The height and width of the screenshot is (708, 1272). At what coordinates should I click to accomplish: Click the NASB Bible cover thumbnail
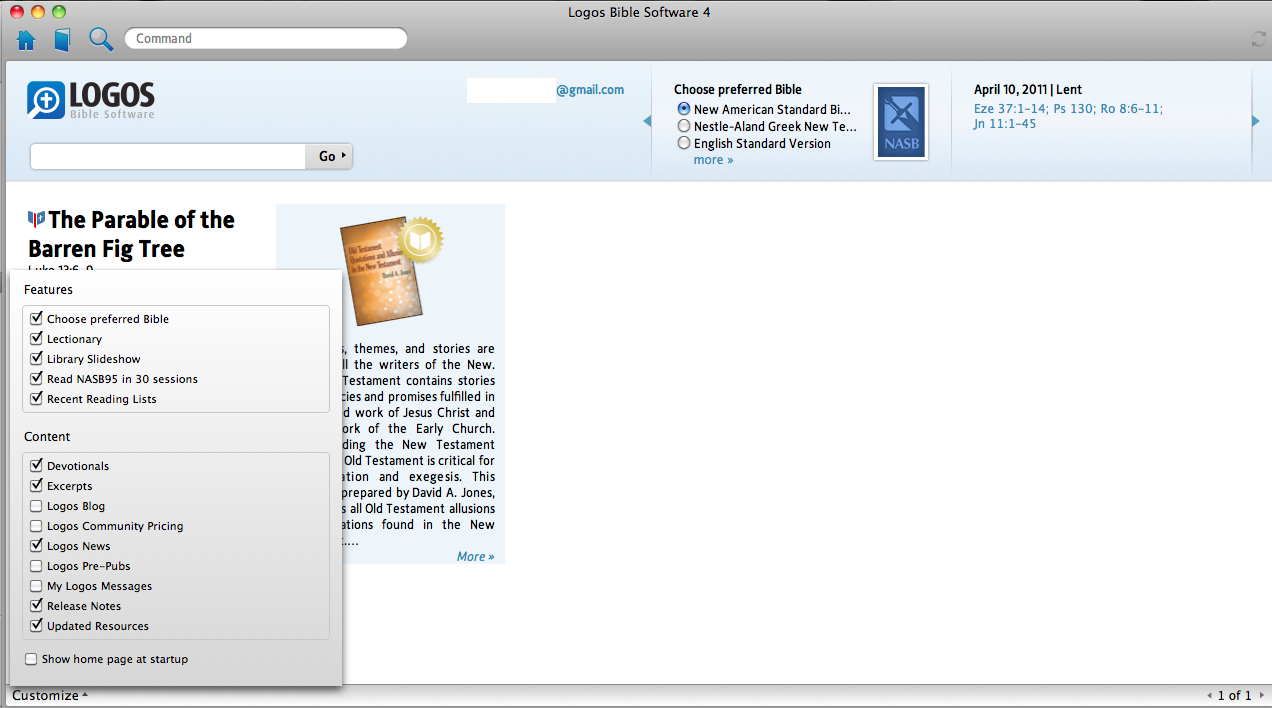(x=901, y=122)
